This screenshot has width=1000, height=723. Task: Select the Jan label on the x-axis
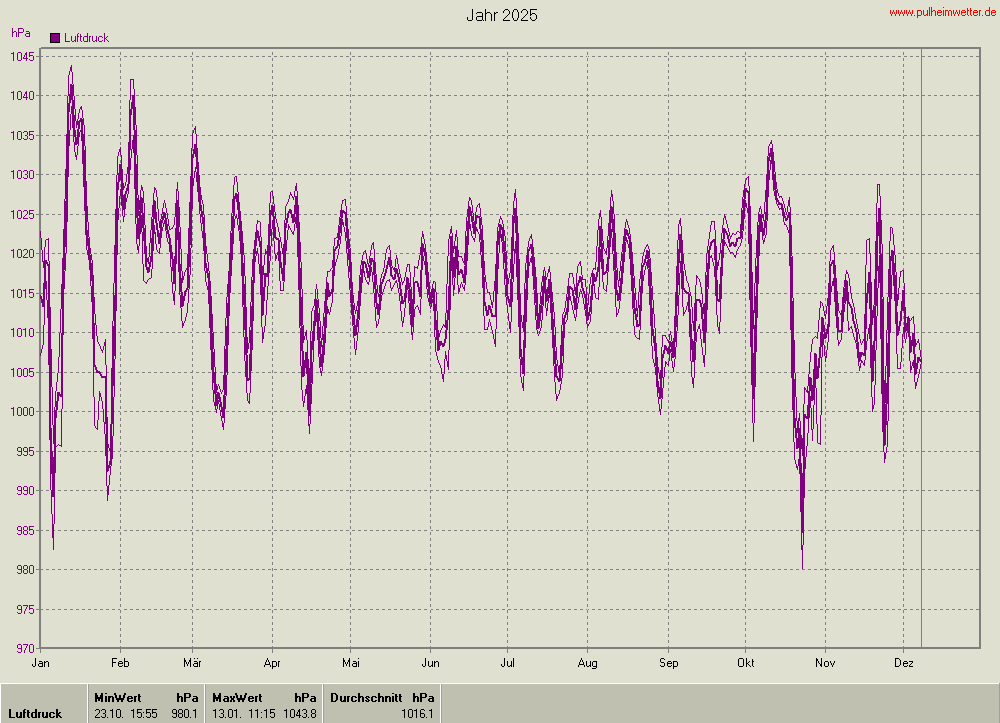(x=41, y=662)
